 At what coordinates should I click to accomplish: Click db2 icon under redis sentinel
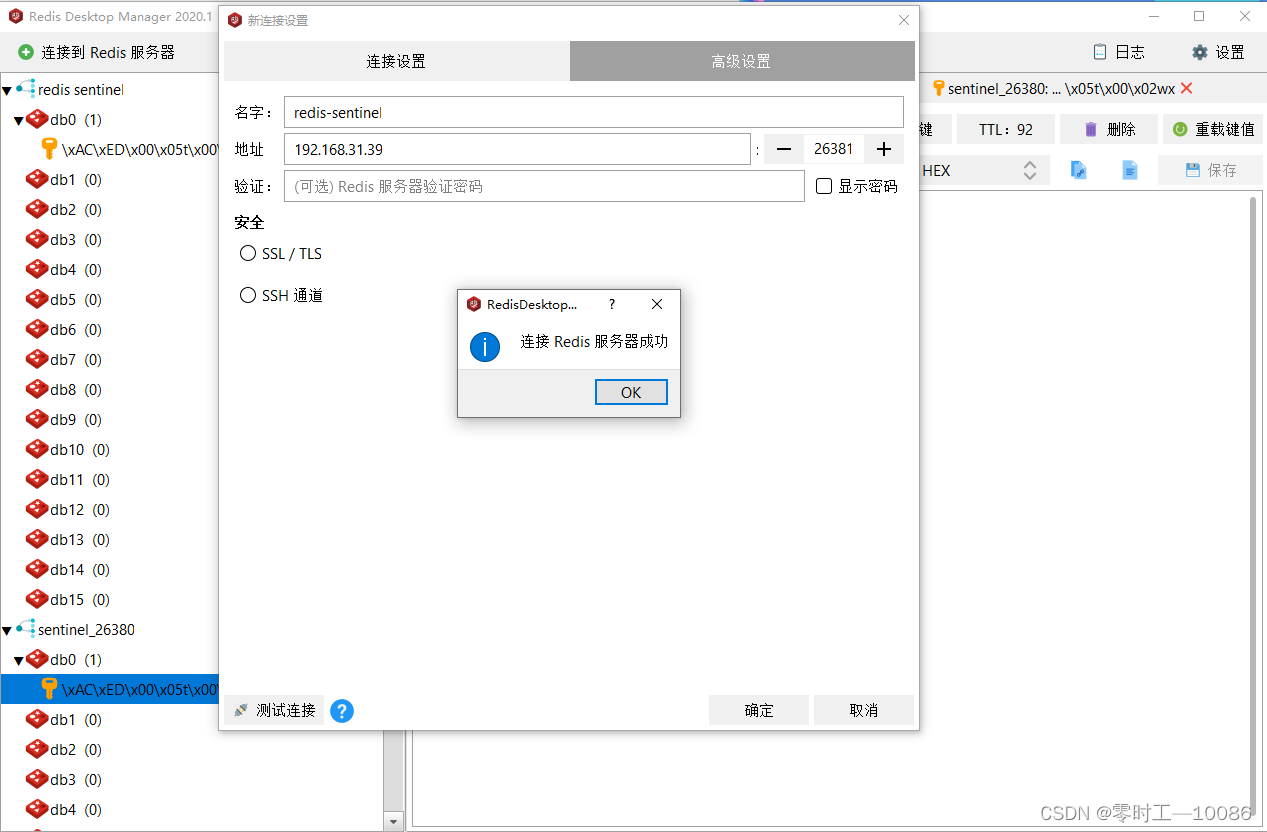point(37,209)
